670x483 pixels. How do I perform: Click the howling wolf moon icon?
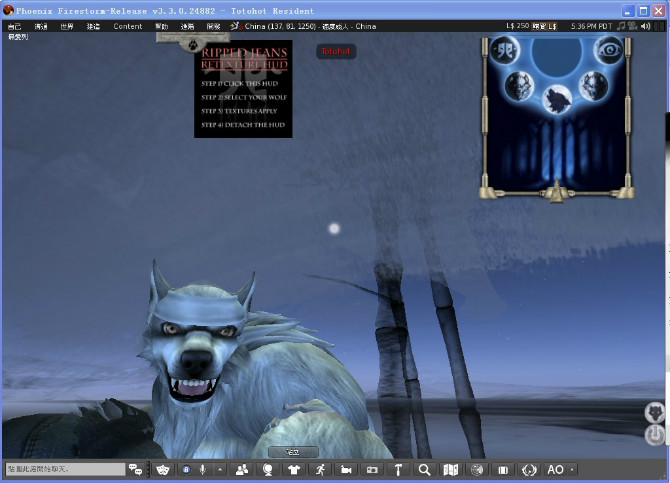click(557, 100)
